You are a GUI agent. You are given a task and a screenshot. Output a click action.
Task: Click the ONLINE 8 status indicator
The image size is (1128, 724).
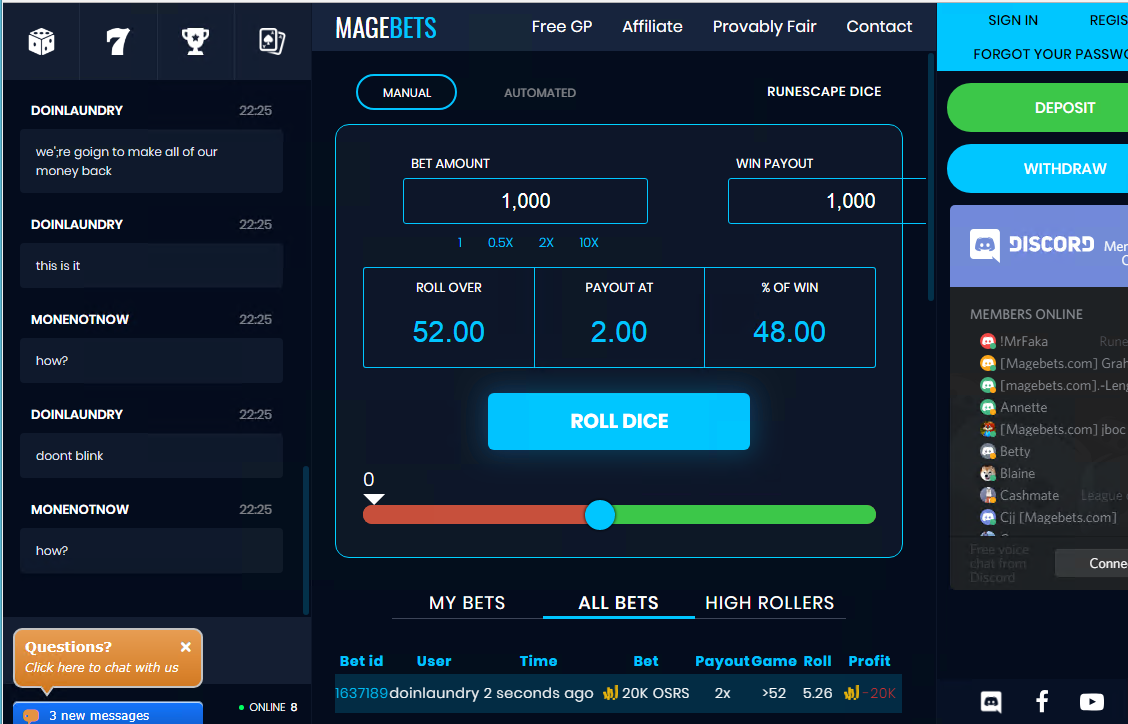268,707
